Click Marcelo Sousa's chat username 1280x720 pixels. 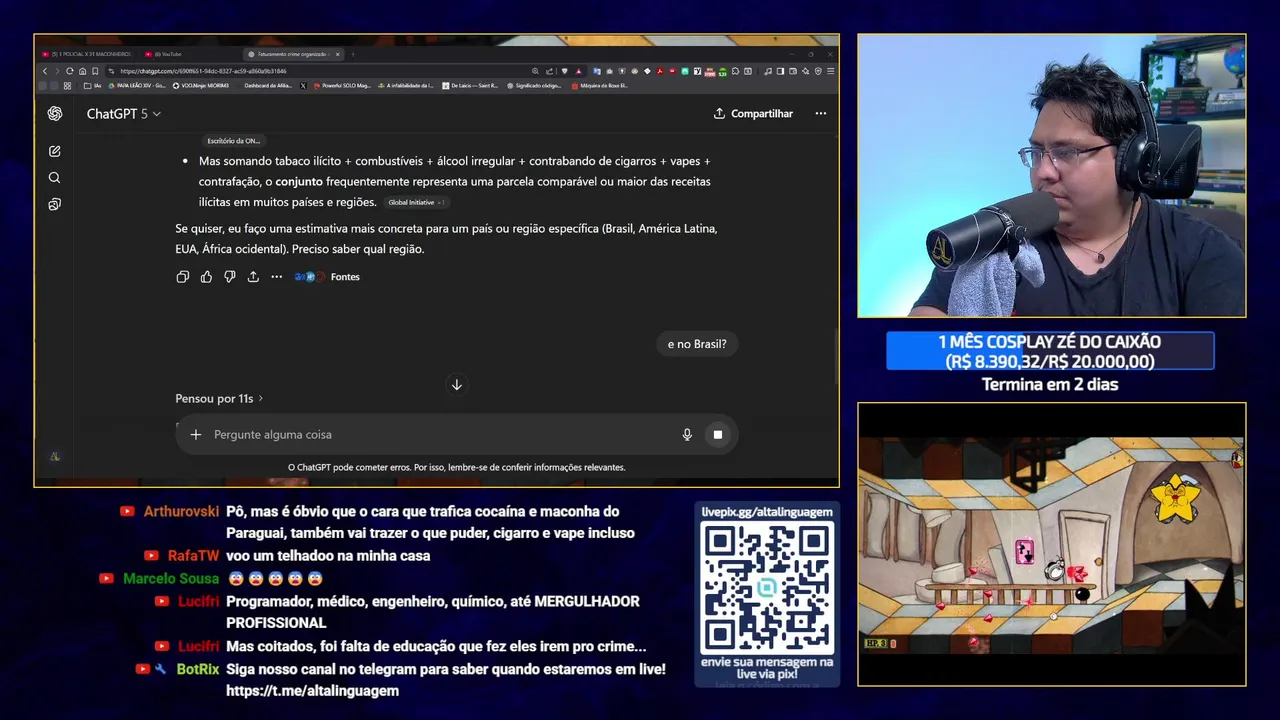pos(171,579)
